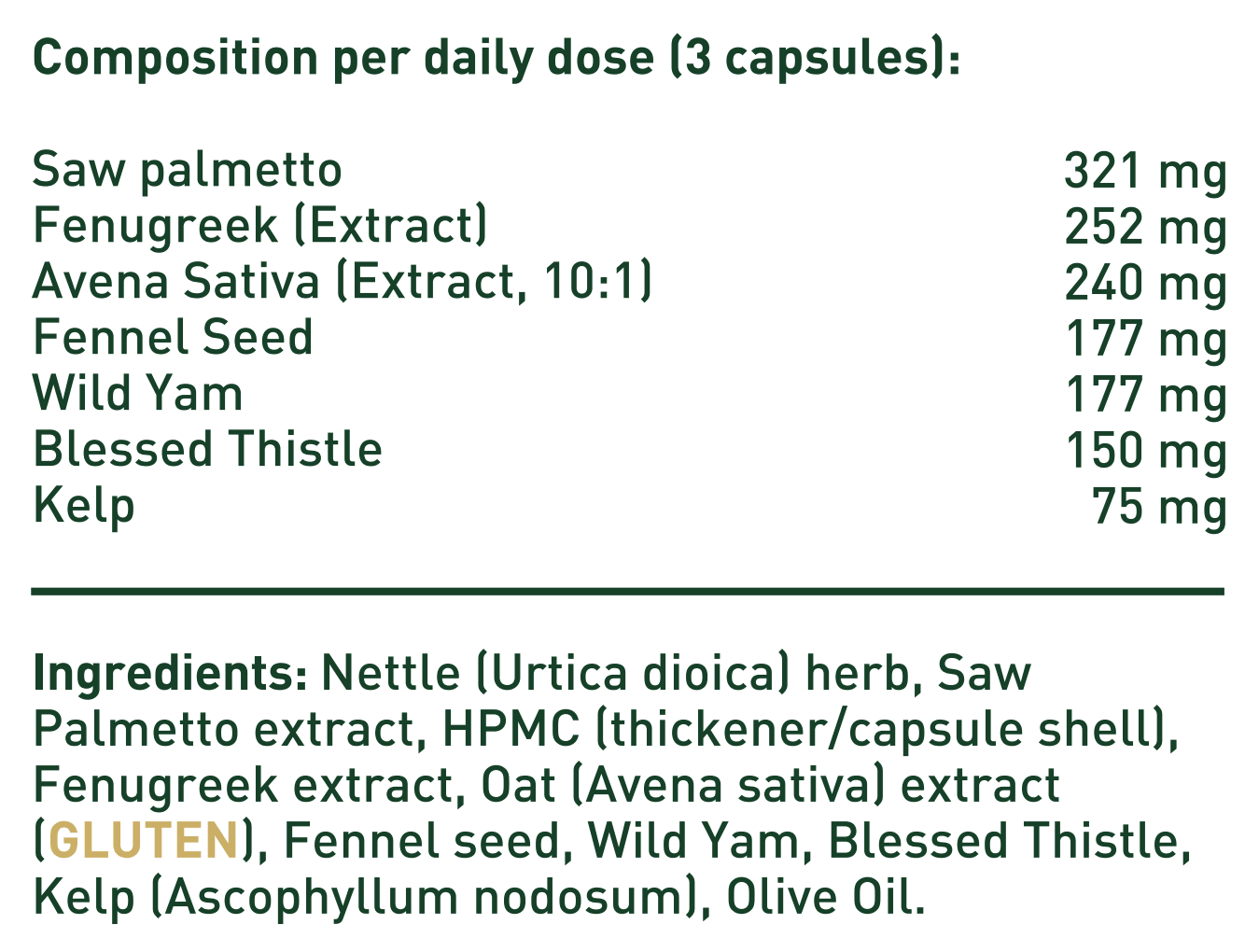Click the 321 mg value
The width and height of the screenshot is (1259, 952).
(1145, 172)
